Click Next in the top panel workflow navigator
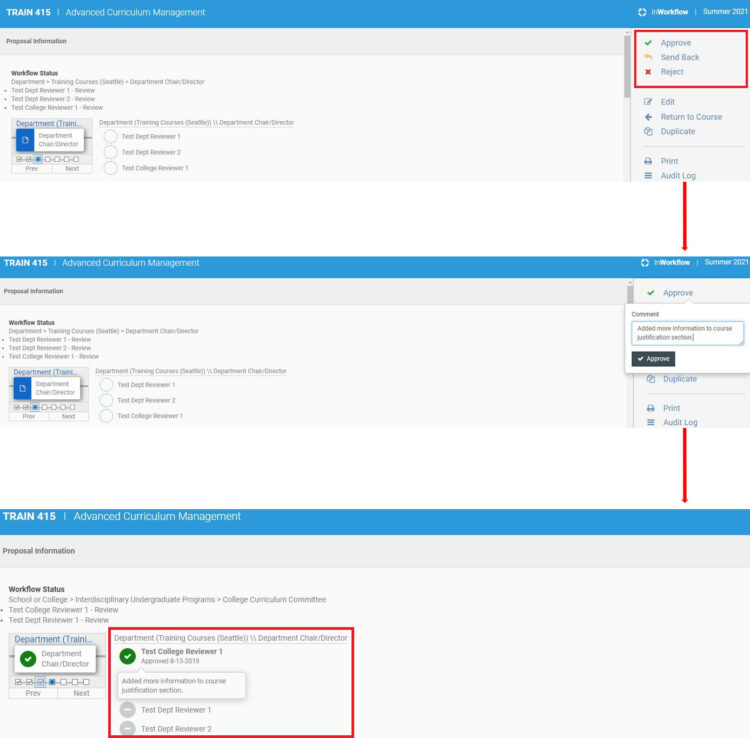Screen dimensions: 750x738 coord(72,168)
